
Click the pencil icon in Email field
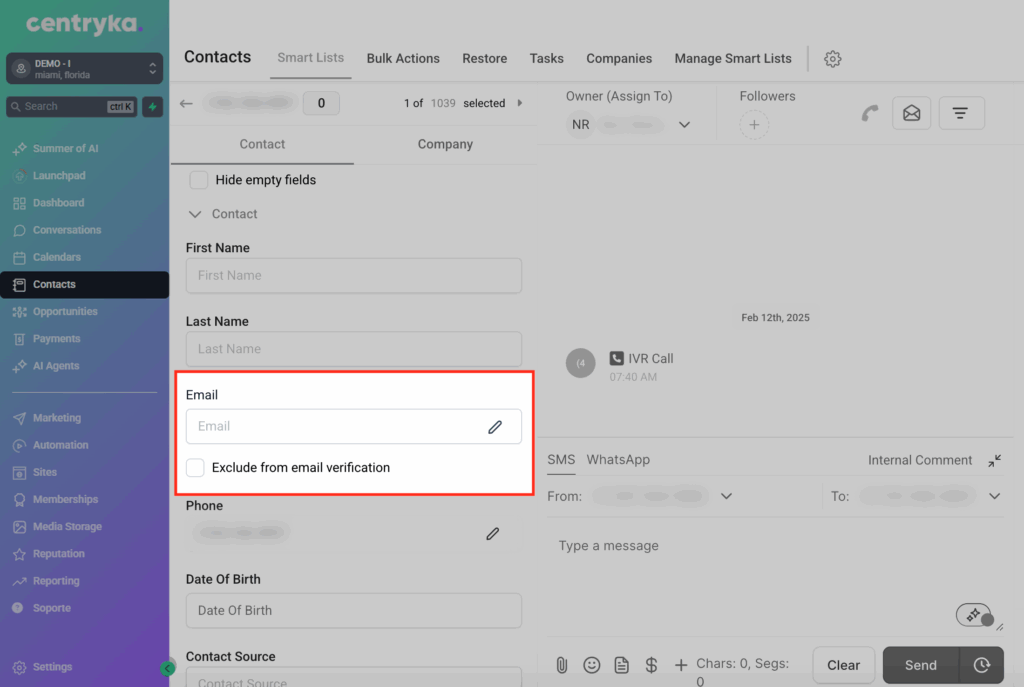tap(494, 427)
